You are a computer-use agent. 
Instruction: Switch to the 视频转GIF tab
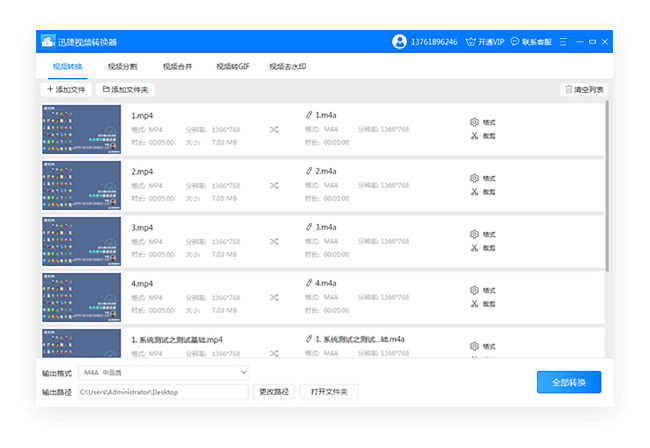[233, 66]
